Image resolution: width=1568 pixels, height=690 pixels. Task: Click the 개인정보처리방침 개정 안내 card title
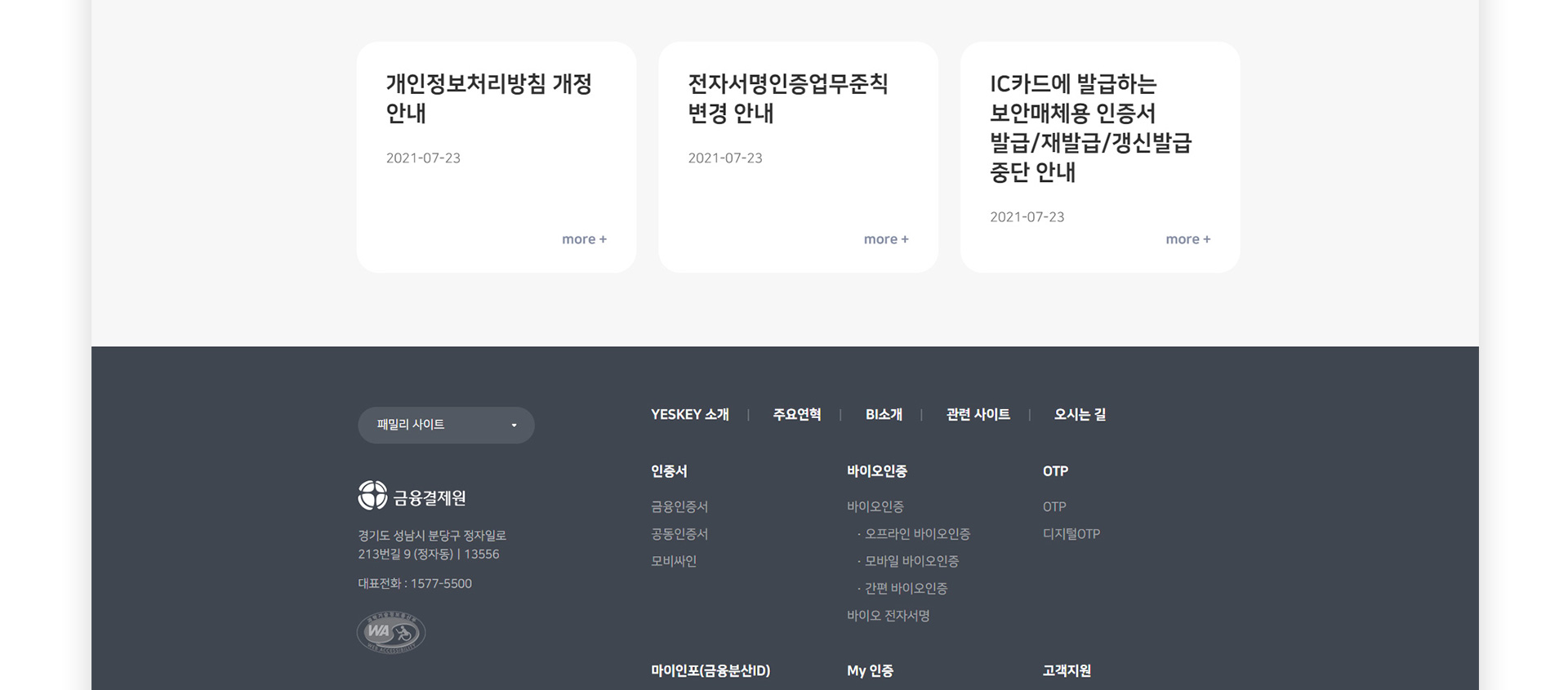pos(488,98)
